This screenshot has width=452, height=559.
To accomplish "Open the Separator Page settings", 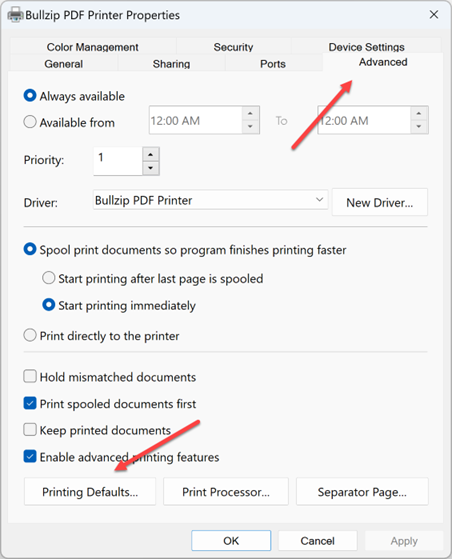I will (x=362, y=492).
